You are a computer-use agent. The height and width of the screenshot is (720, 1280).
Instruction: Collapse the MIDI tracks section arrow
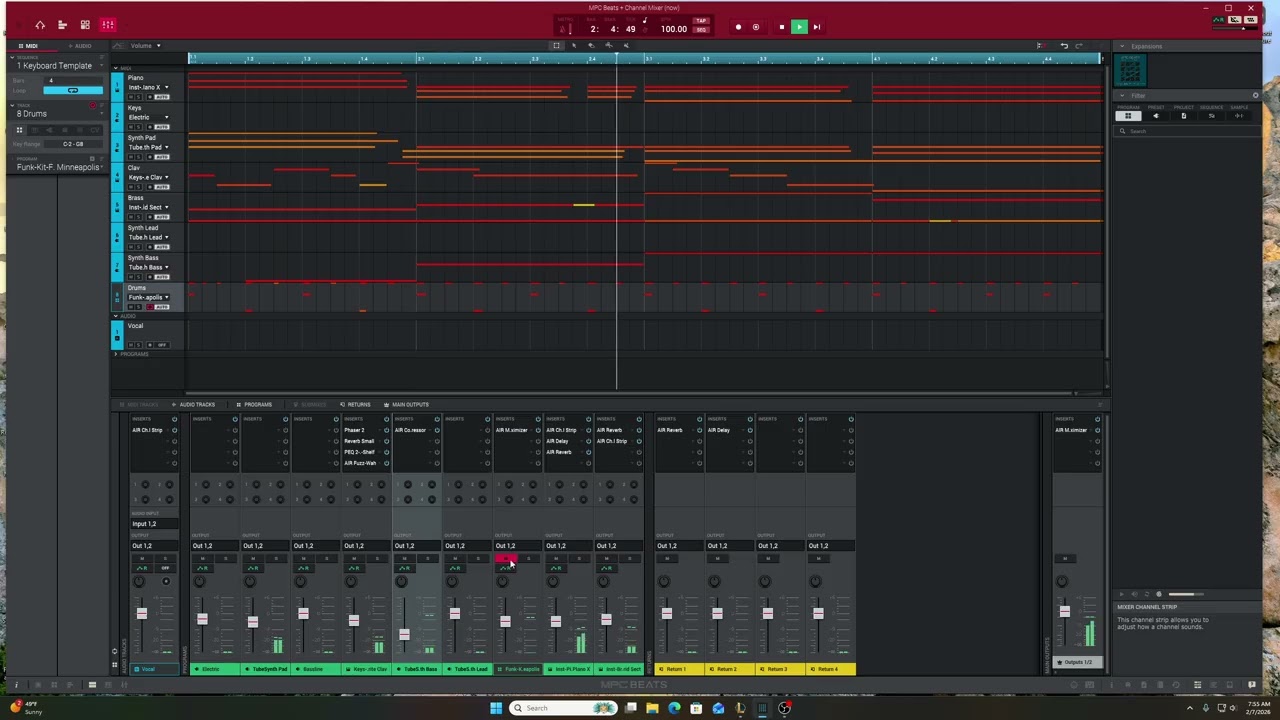pos(115,68)
